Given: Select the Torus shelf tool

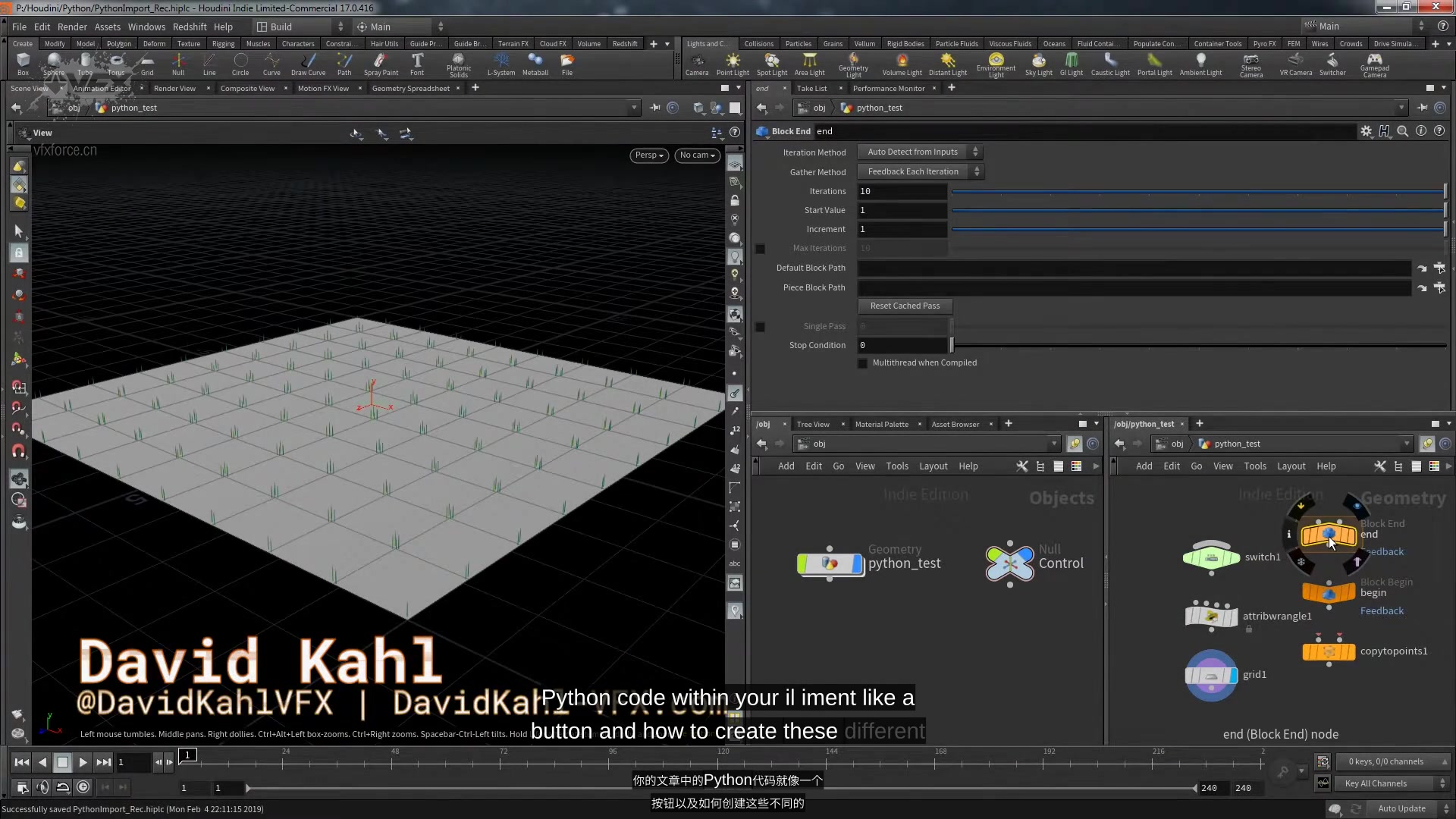Looking at the screenshot, I should (116, 64).
